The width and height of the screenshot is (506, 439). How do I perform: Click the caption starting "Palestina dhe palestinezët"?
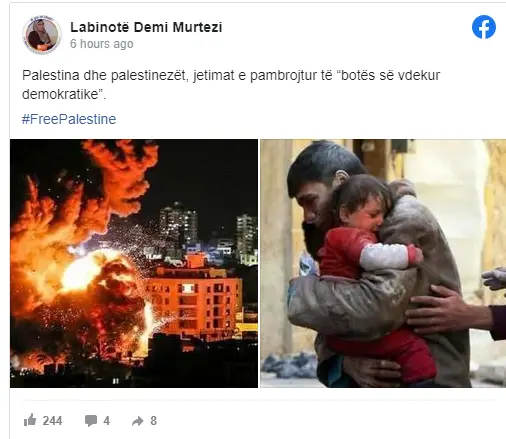point(231,85)
